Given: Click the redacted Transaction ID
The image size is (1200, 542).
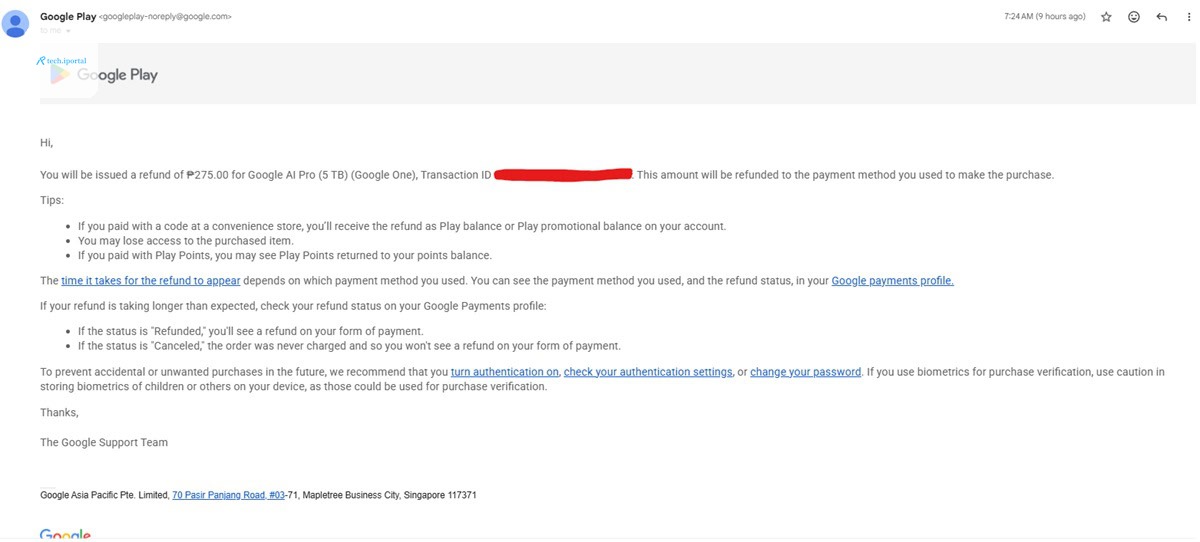Looking at the screenshot, I should click(564, 175).
